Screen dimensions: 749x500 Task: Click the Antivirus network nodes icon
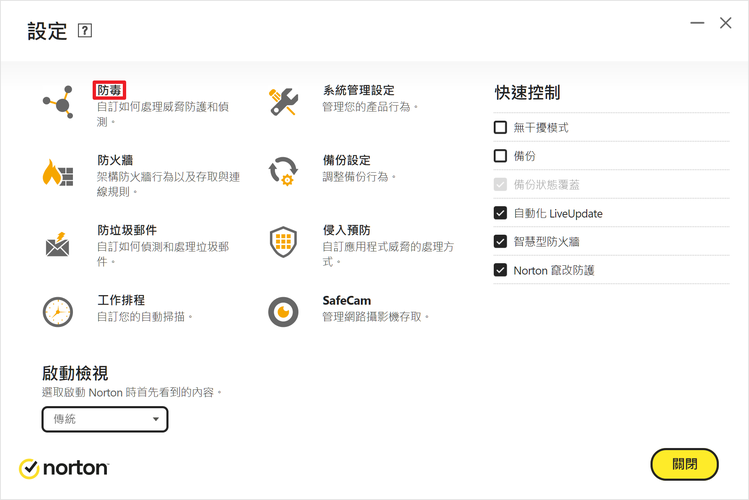point(58,102)
